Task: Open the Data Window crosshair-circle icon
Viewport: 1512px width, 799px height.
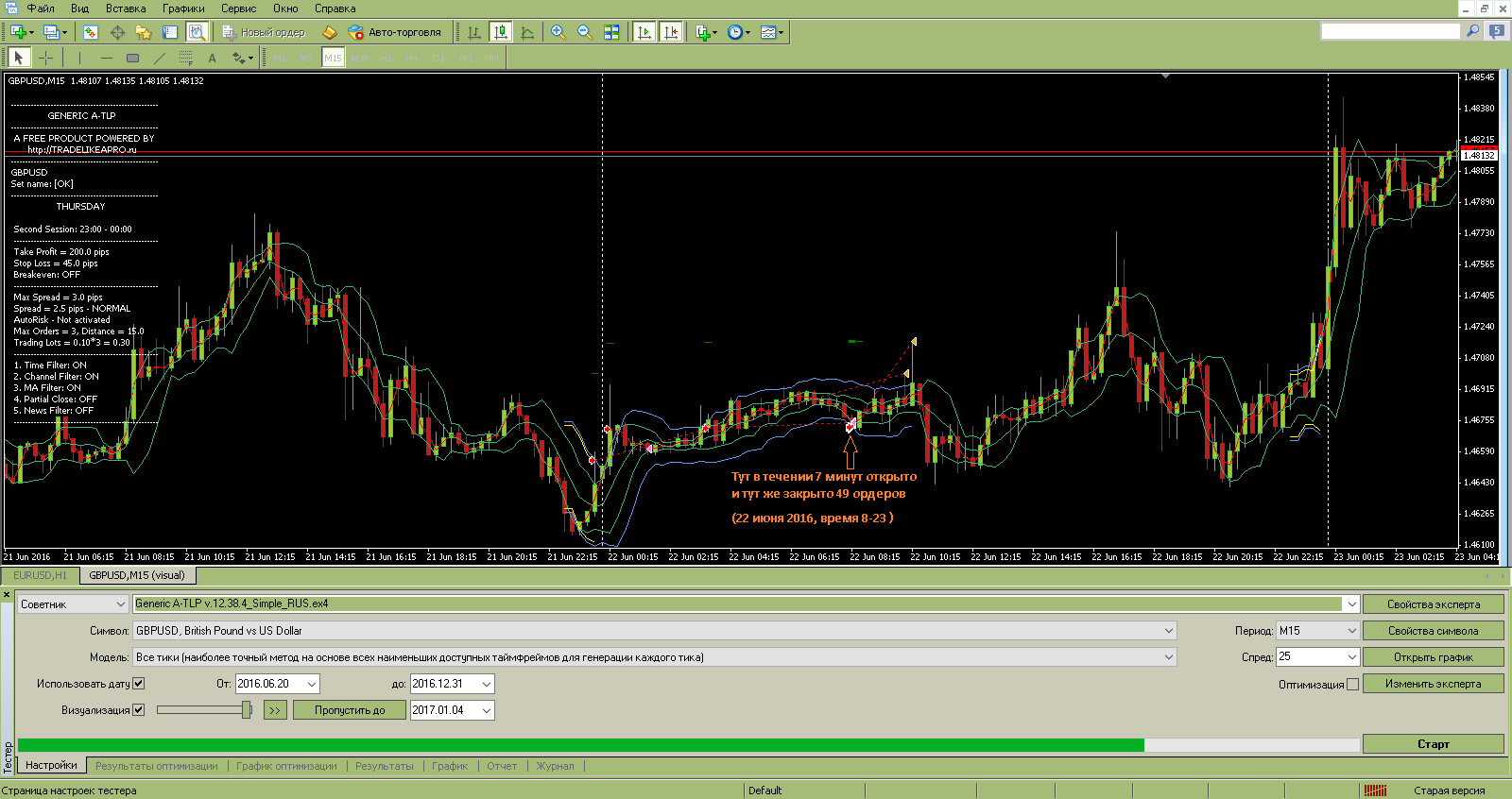Action: 117,32
